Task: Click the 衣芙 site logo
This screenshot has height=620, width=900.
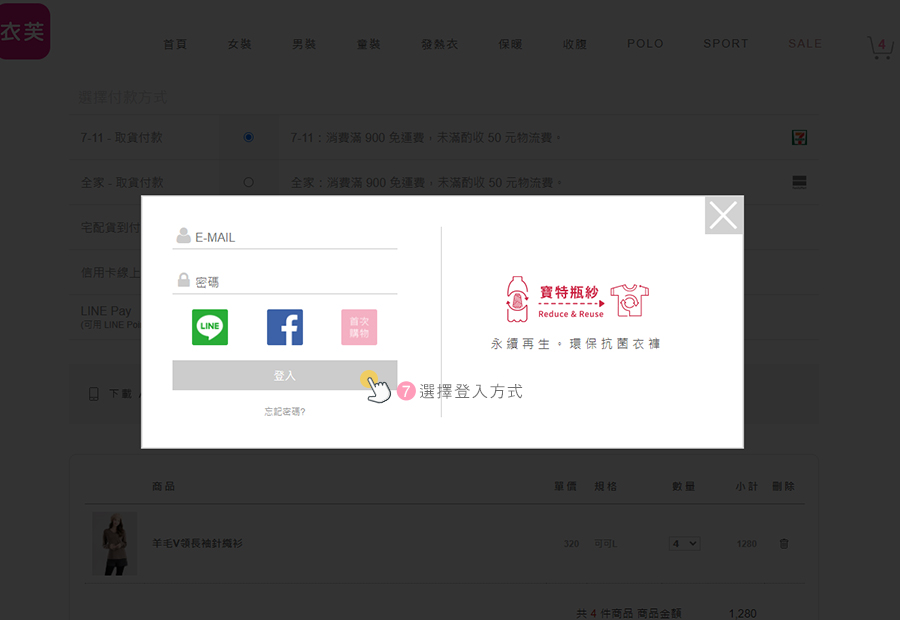Action: pos(24,31)
